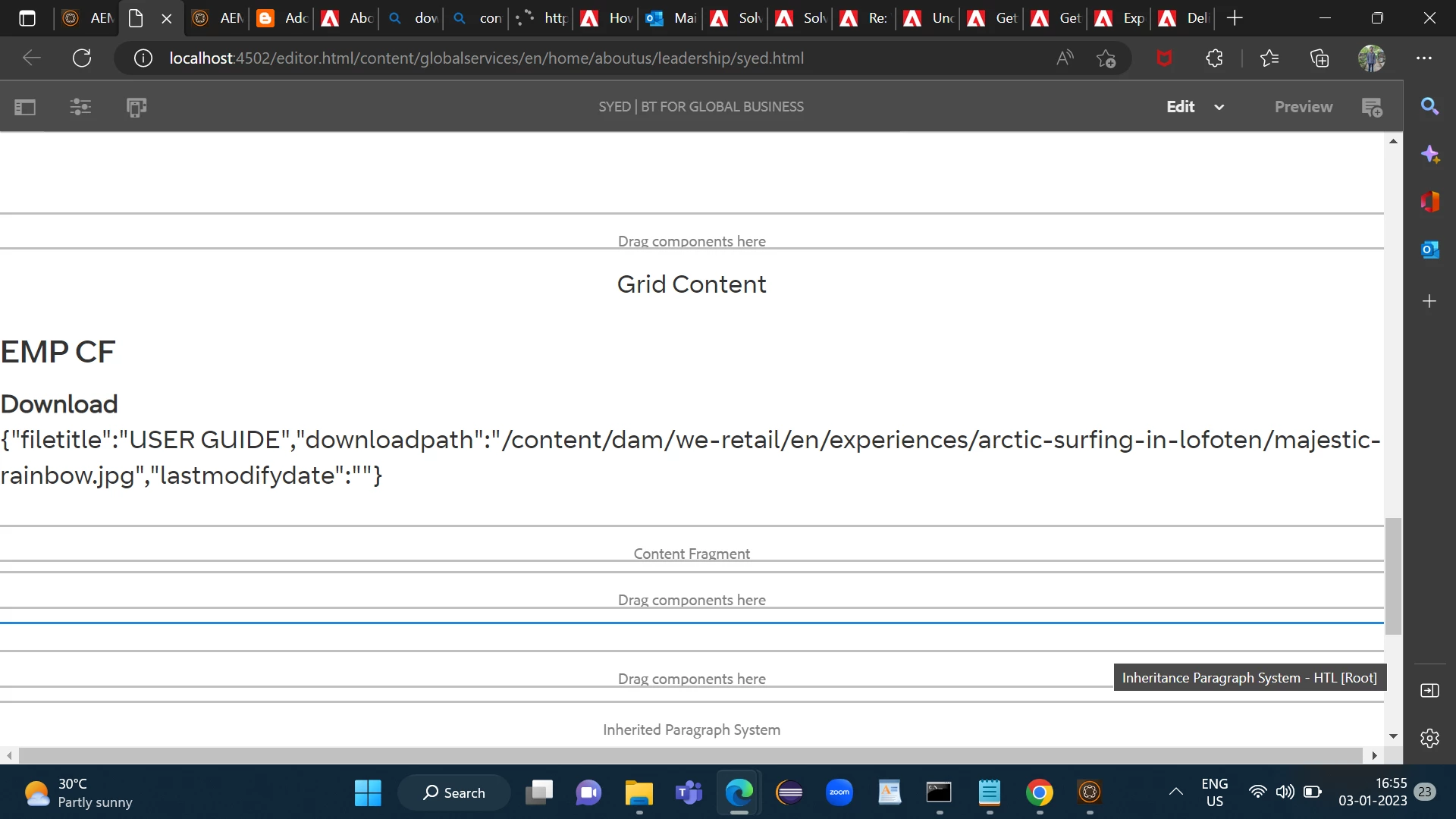This screenshot has width=1456, height=819.
Task: Open the sidebar settings gear
Action: point(1429,738)
